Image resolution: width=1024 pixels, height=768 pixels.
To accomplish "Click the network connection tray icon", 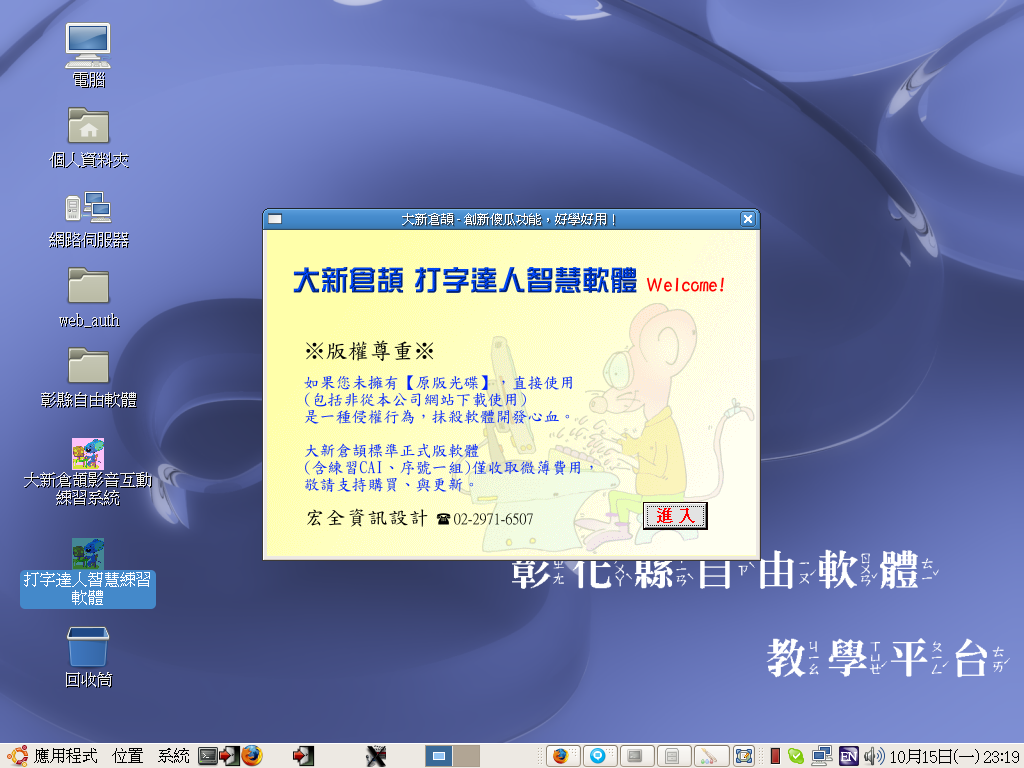I will pyautogui.click(x=822, y=756).
